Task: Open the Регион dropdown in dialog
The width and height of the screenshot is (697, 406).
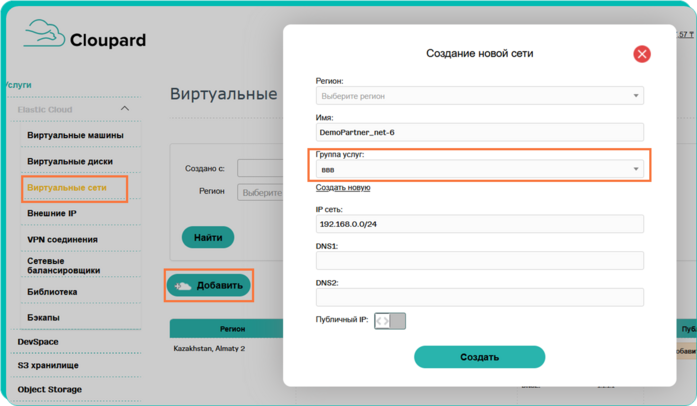Action: click(479, 96)
